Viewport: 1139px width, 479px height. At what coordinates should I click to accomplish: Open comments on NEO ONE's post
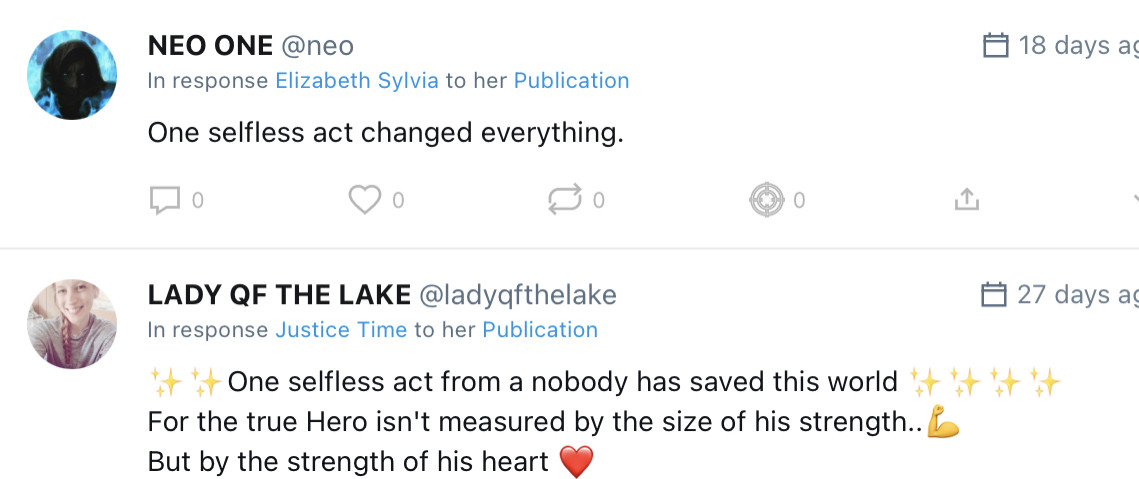(x=164, y=200)
